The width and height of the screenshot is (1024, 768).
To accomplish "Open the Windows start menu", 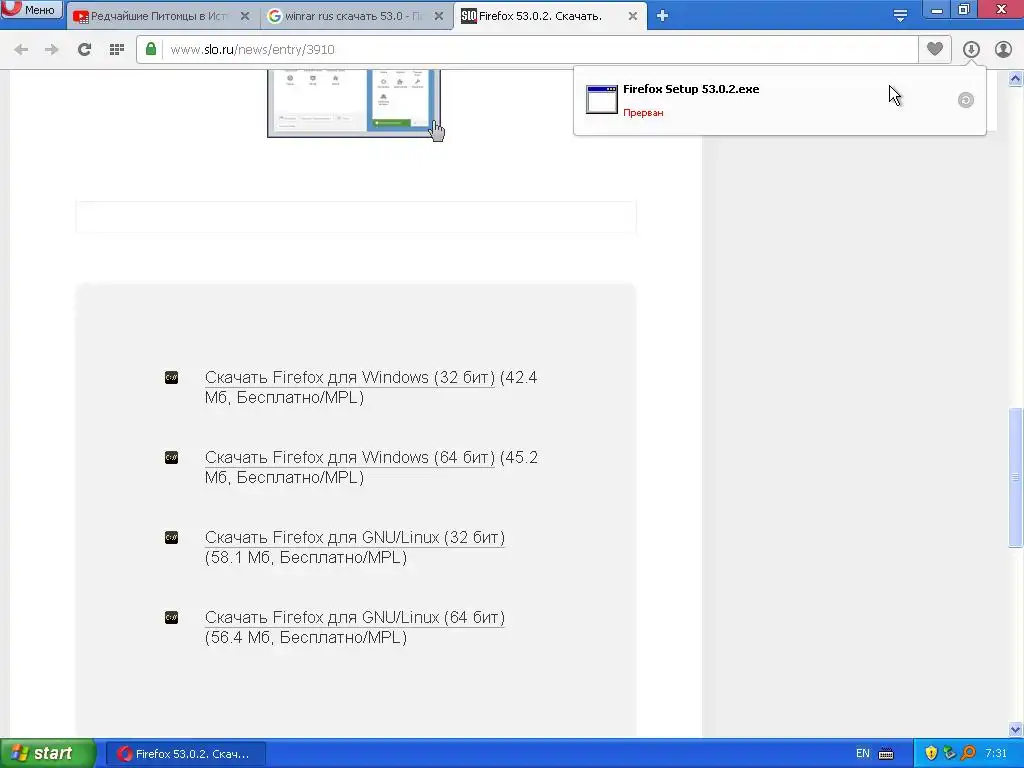I will [47, 754].
